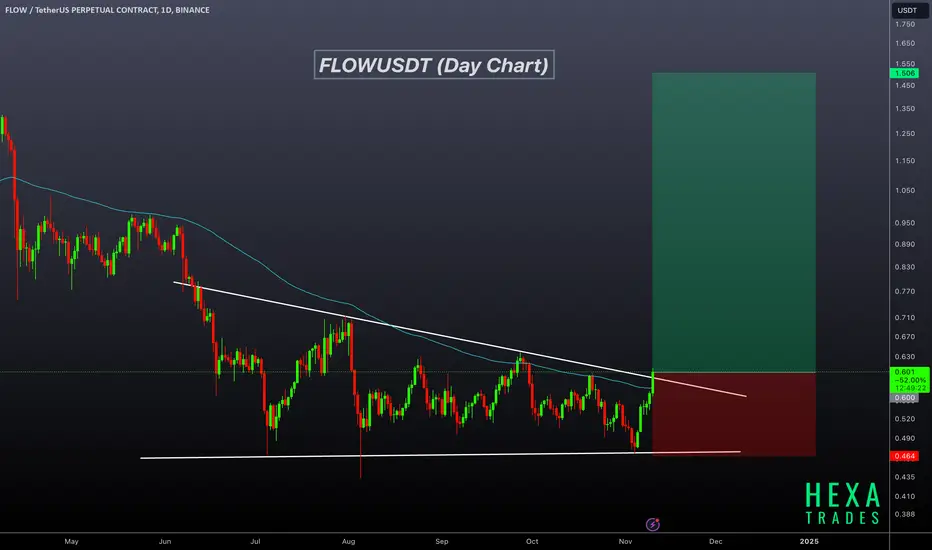This screenshot has height=550, width=932.
Task: Click the 2025 label on time axis
Action: click(809, 541)
